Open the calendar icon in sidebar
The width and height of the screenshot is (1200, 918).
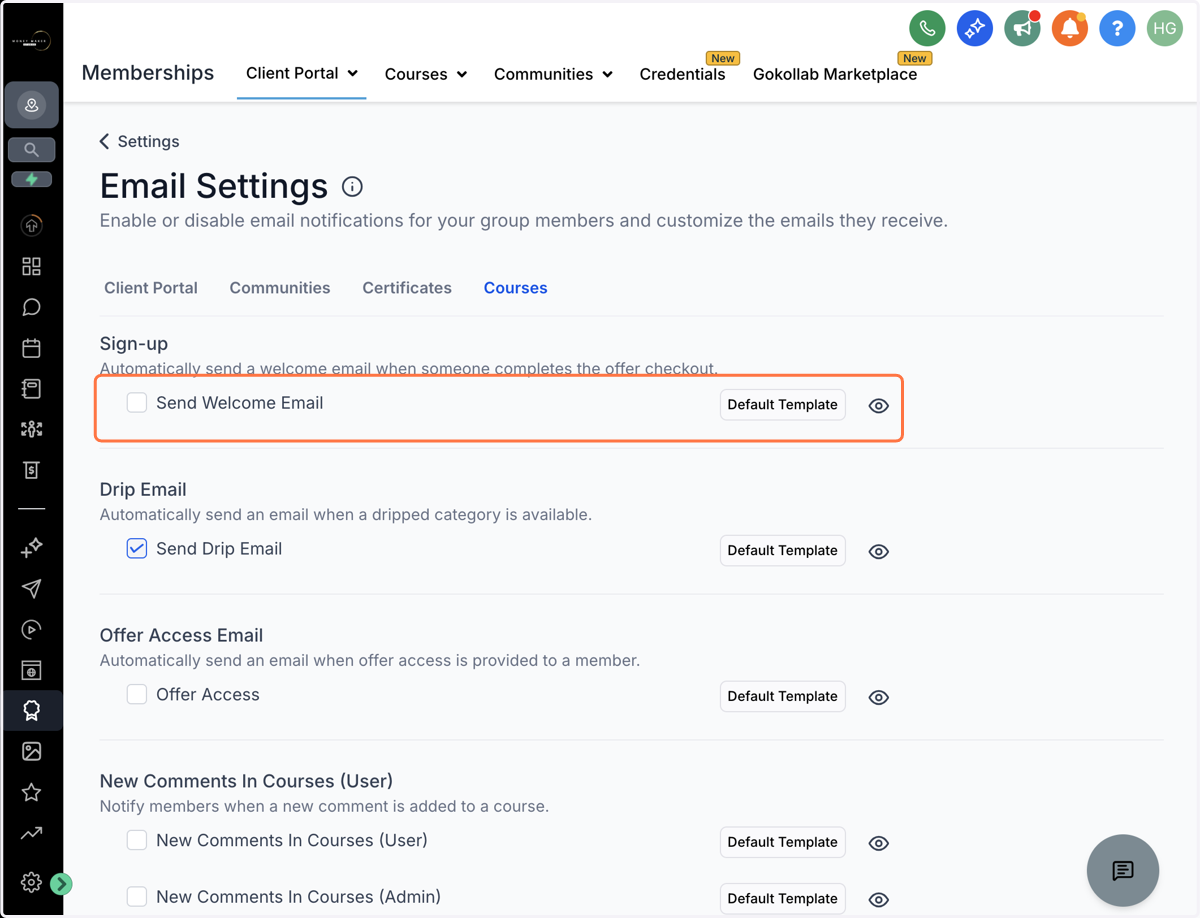(31, 348)
